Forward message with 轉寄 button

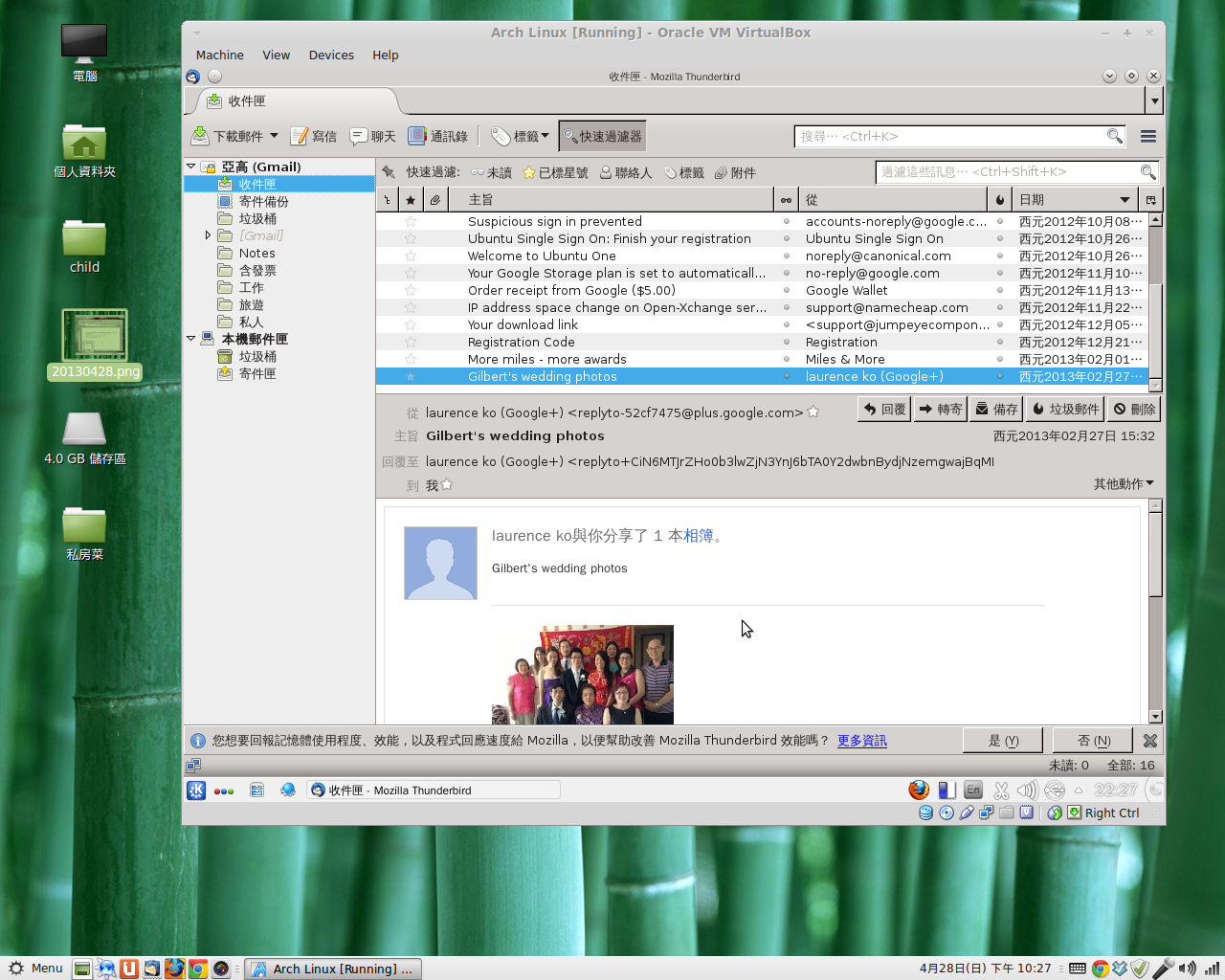[x=940, y=410]
